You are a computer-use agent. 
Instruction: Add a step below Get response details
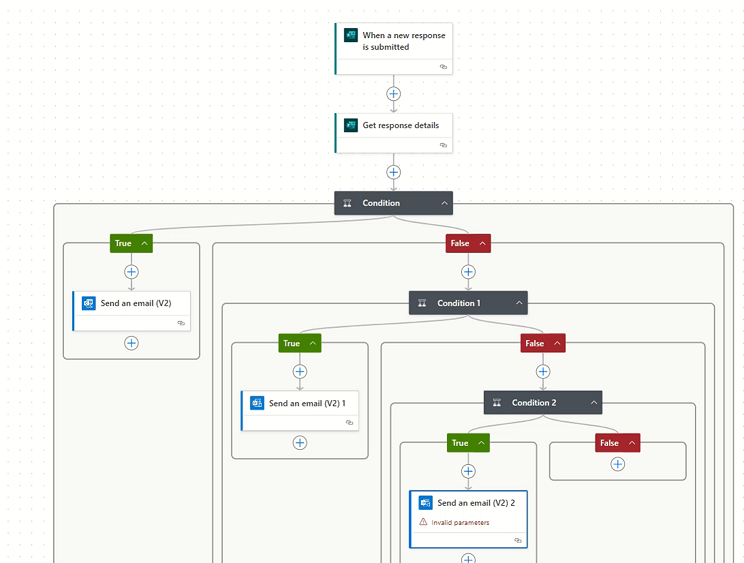tap(393, 172)
